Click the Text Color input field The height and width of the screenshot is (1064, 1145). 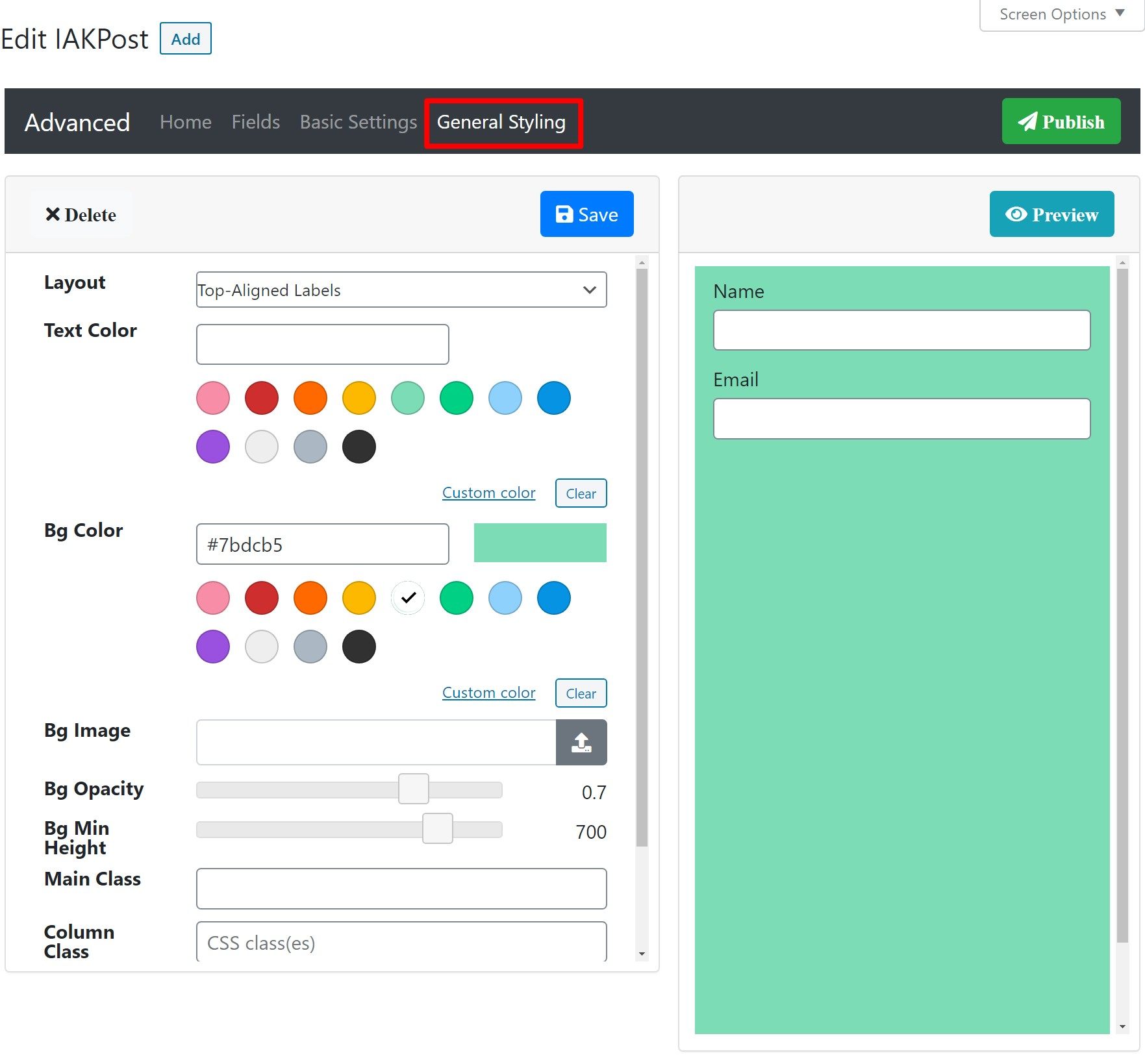[323, 344]
